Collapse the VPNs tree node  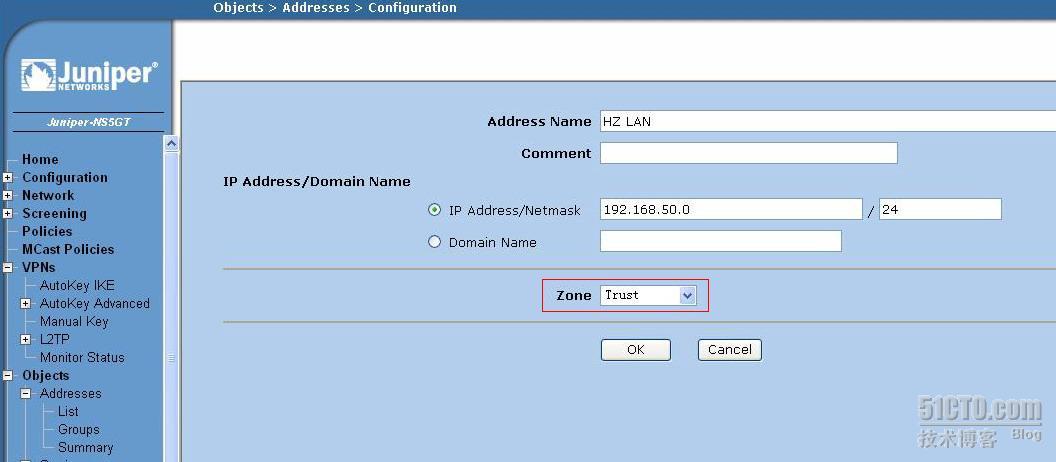7,267
